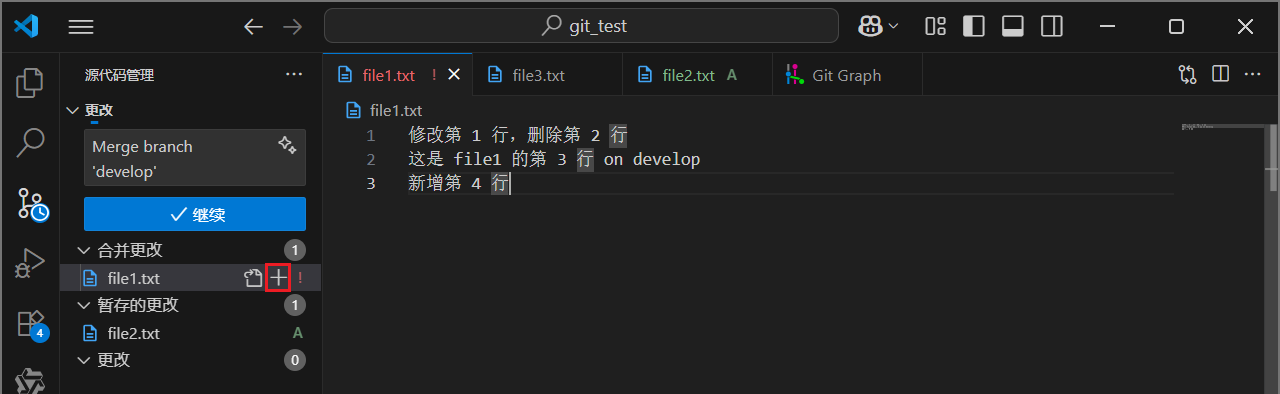Viewport: 1280px width, 394px height.
Task: Toggle the secondary side bar layout
Action: coord(1051,26)
